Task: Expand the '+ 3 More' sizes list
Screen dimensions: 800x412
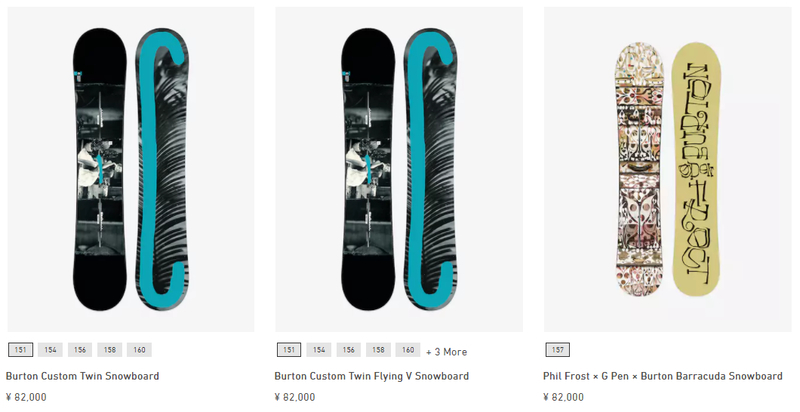Action: point(446,352)
